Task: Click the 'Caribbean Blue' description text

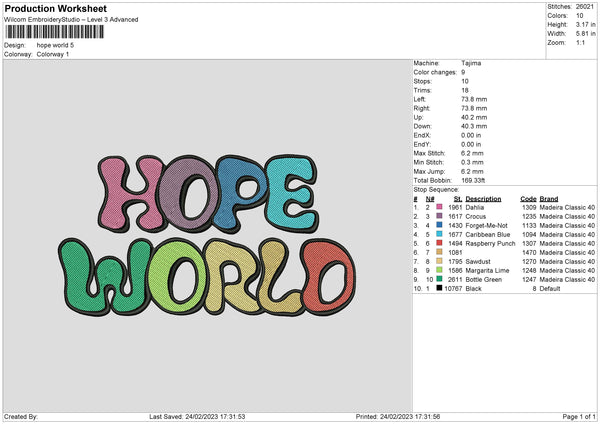Action: (488, 235)
